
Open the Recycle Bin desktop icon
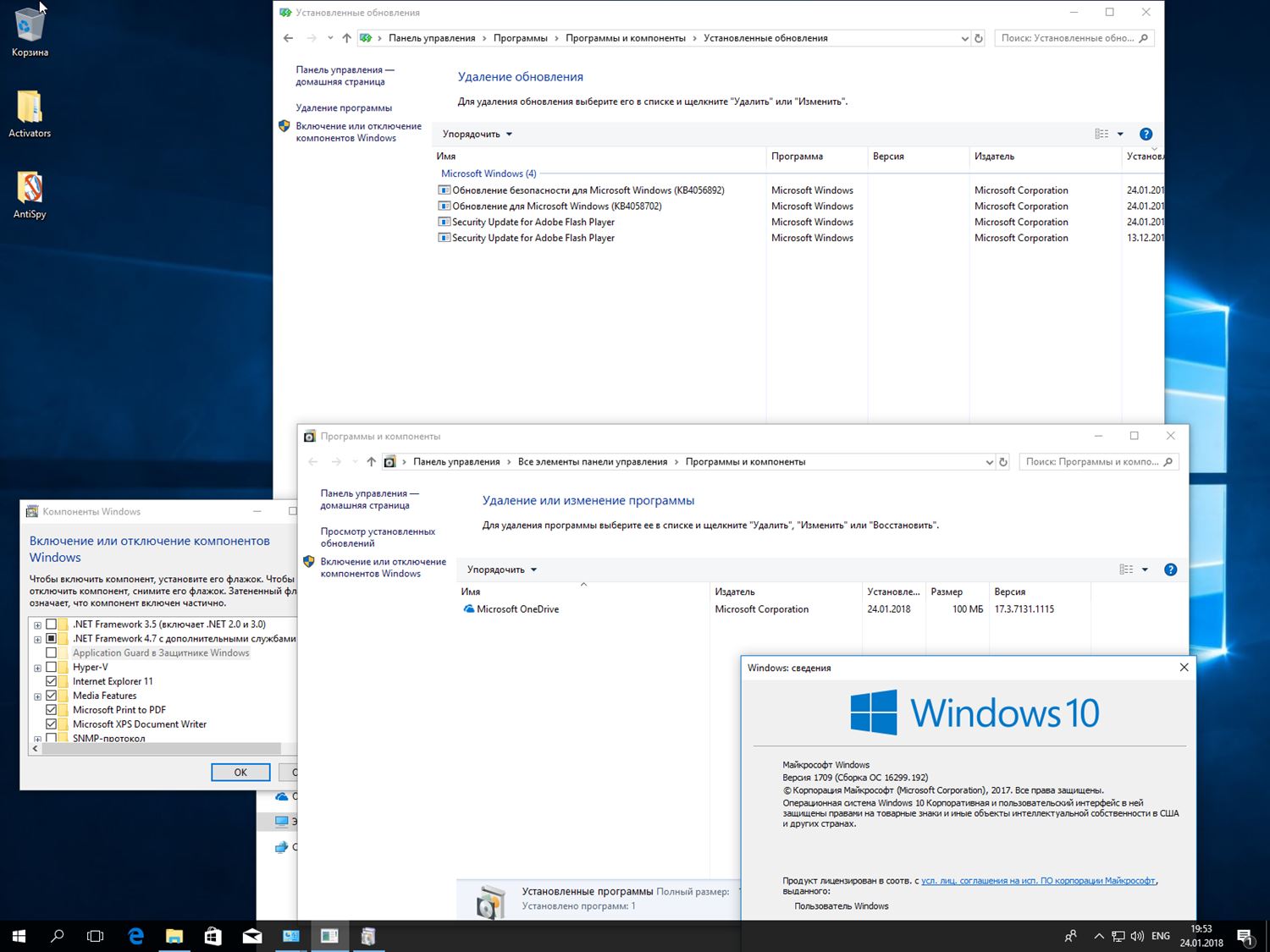30,25
